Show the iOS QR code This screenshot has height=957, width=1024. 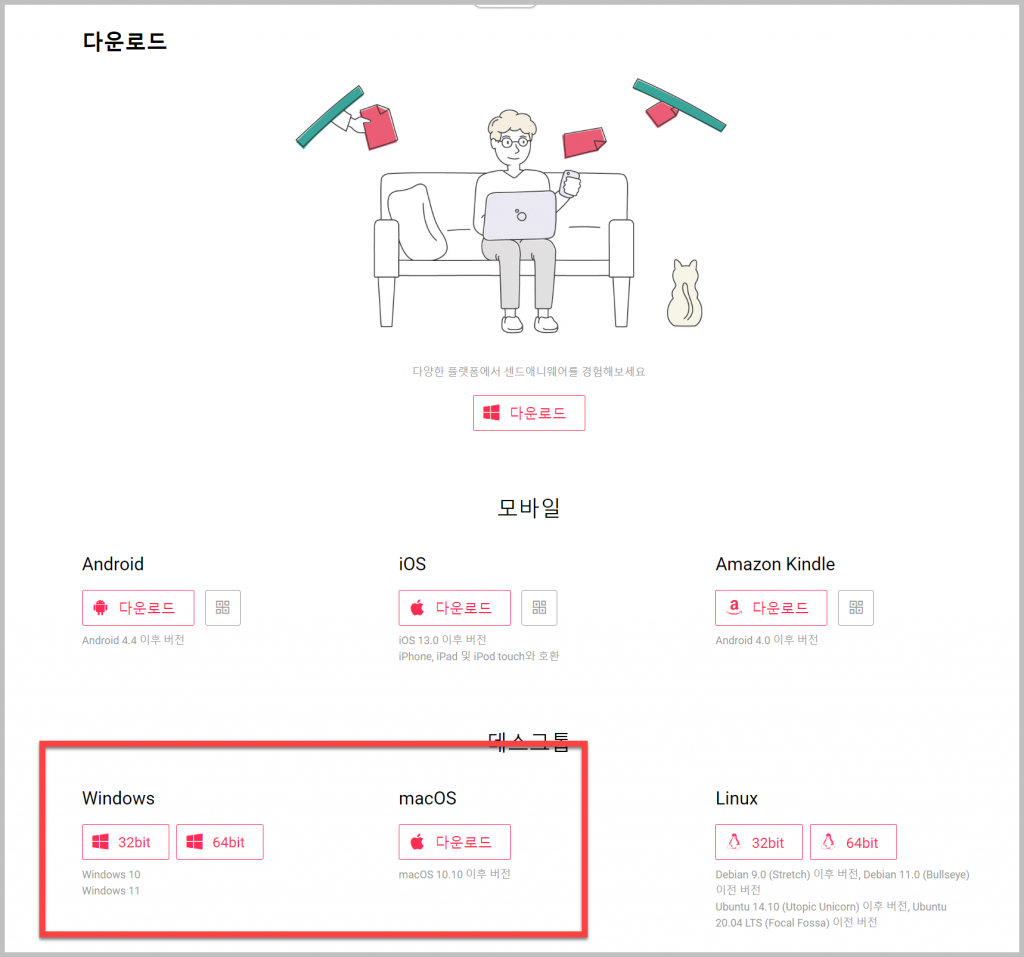[x=539, y=608]
